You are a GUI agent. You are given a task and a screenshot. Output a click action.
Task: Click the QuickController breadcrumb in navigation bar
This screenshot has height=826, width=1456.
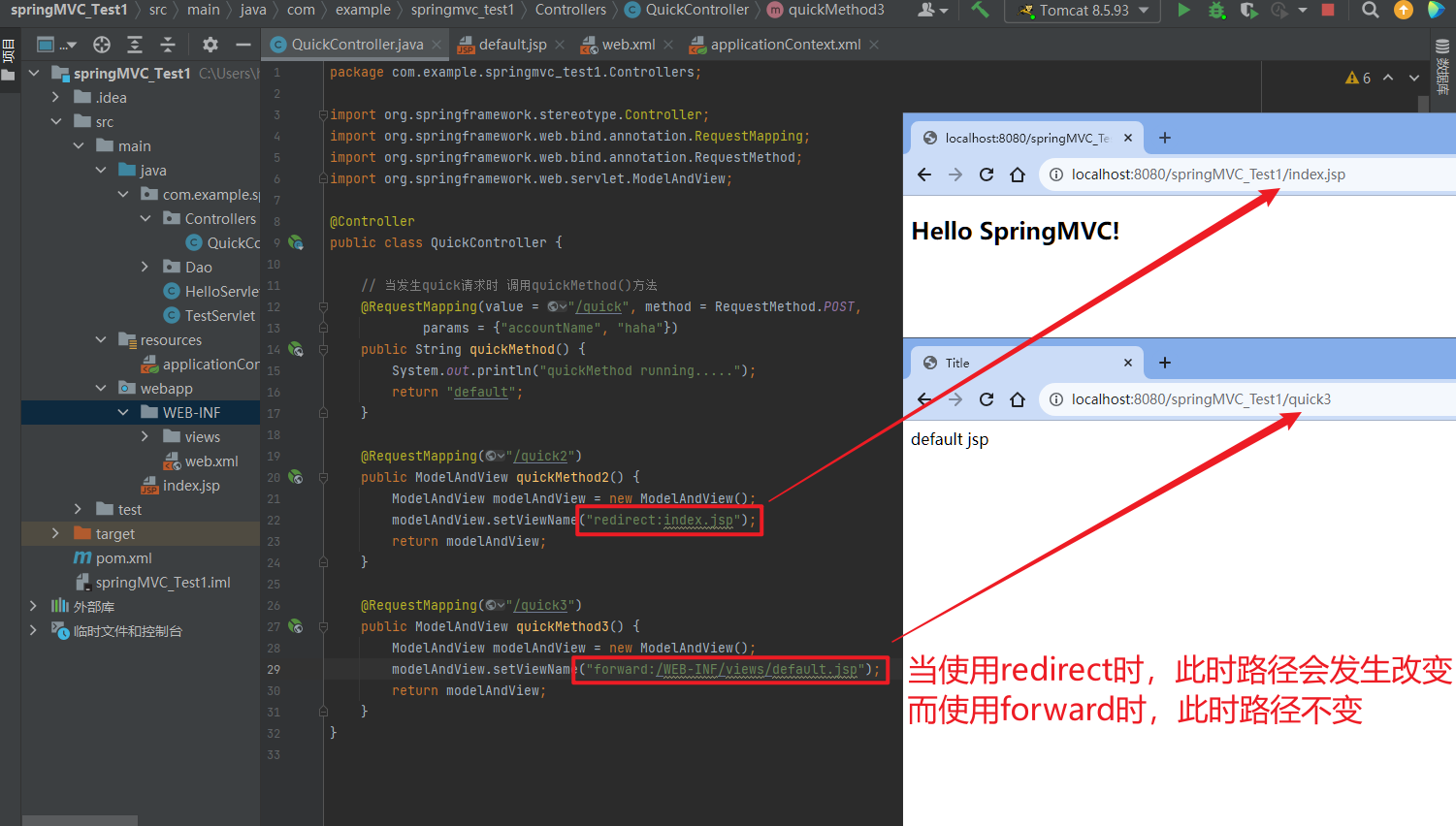pos(688,10)
